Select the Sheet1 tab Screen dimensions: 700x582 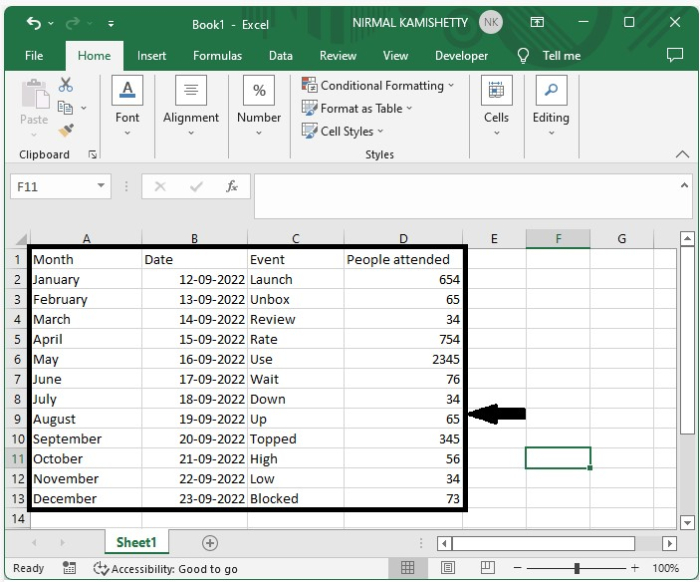coord(137,543)
